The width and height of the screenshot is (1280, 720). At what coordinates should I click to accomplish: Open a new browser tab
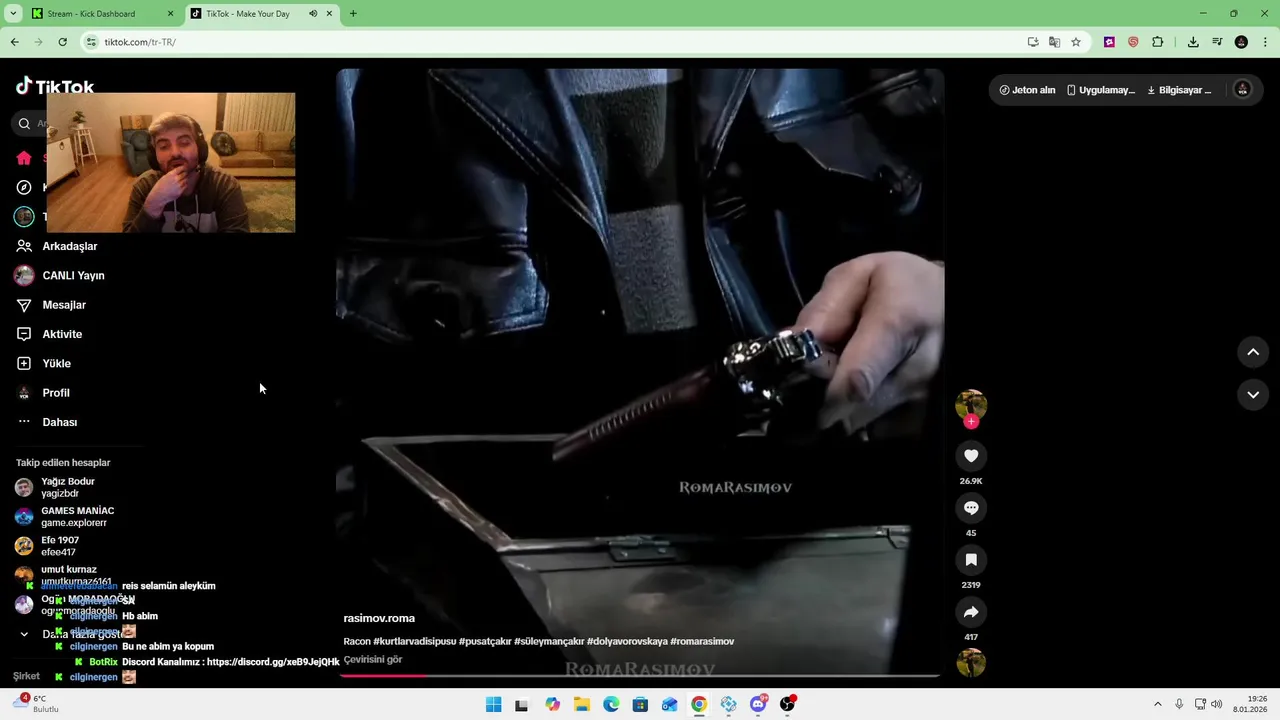(x=353, y=14)
